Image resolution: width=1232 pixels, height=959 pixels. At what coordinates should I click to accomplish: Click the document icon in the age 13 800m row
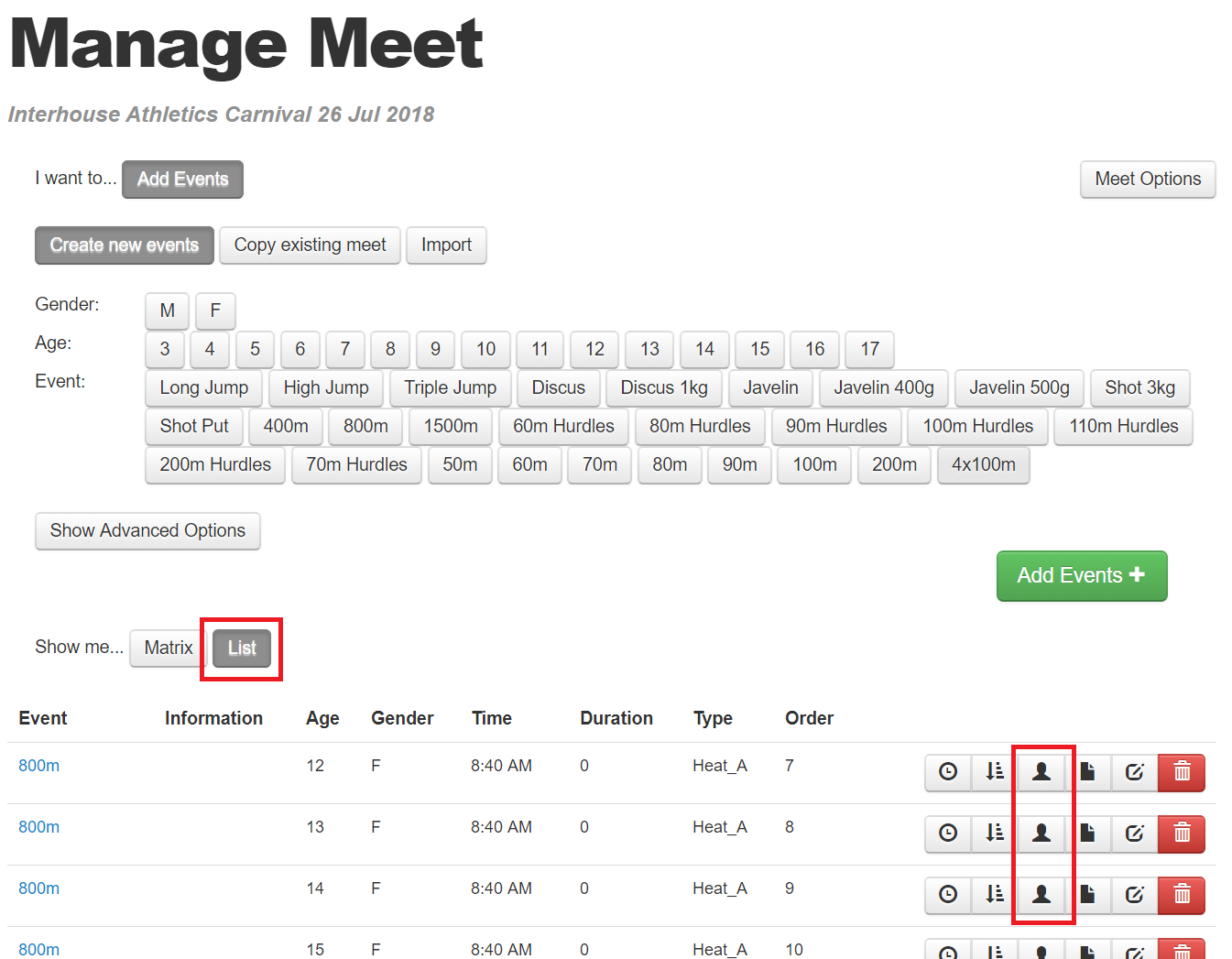tap(1088, 834)
